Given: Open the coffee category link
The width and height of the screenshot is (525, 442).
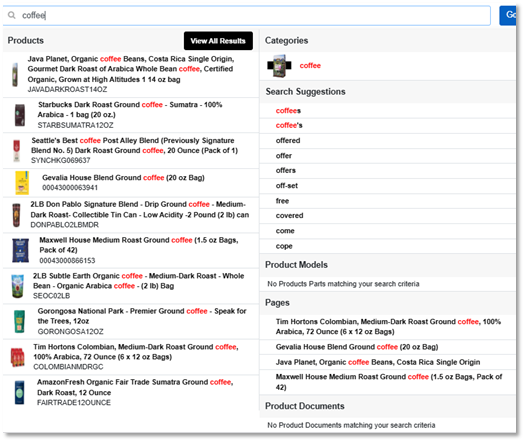Looking at the screenshot, I should [x=310, y=66].
